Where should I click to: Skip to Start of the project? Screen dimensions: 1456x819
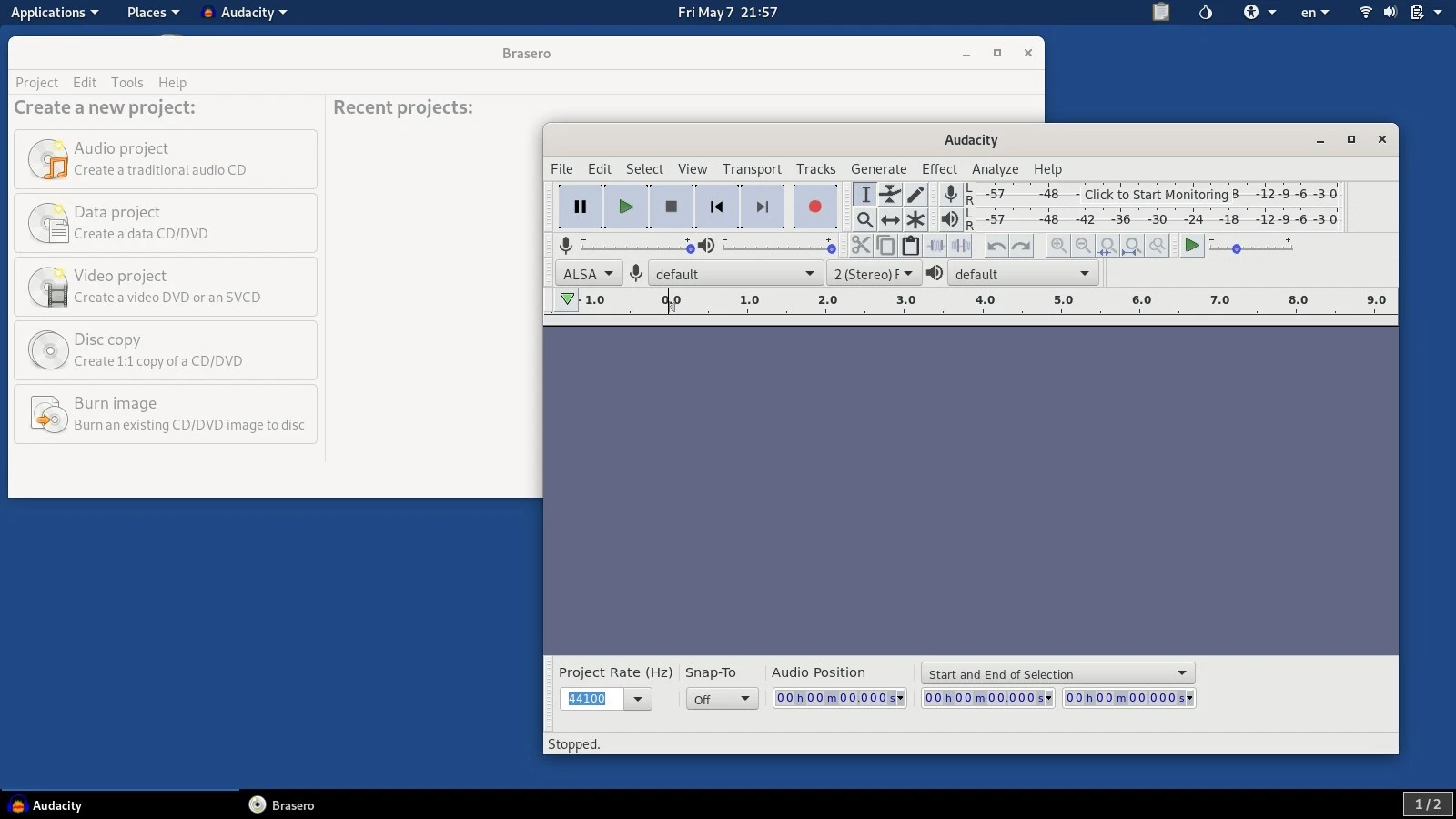[717, 207]
